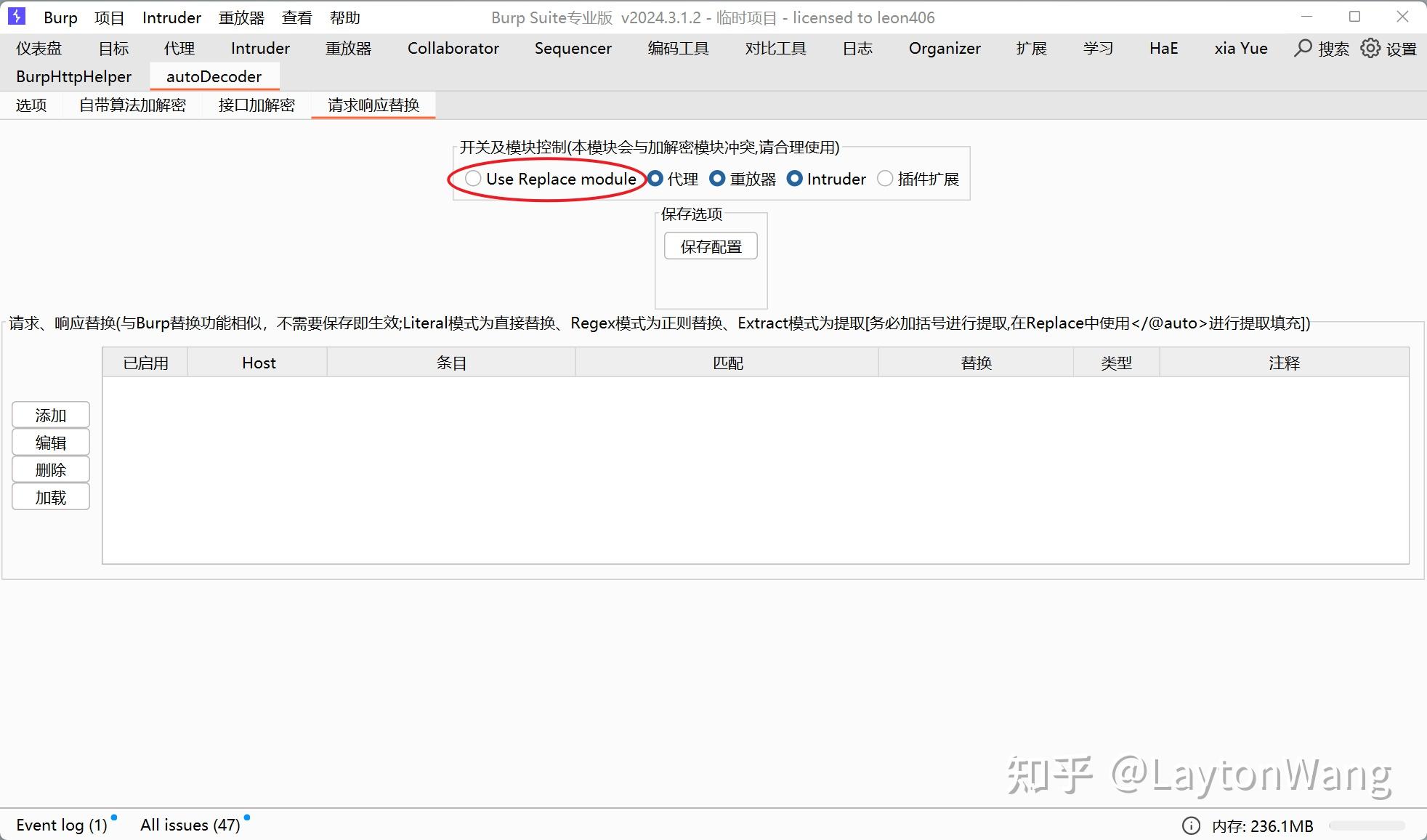Screen dimensions: 1427x840
Task: Switch to the 接口加解密 tab
Action: click(x=256, y=105)
